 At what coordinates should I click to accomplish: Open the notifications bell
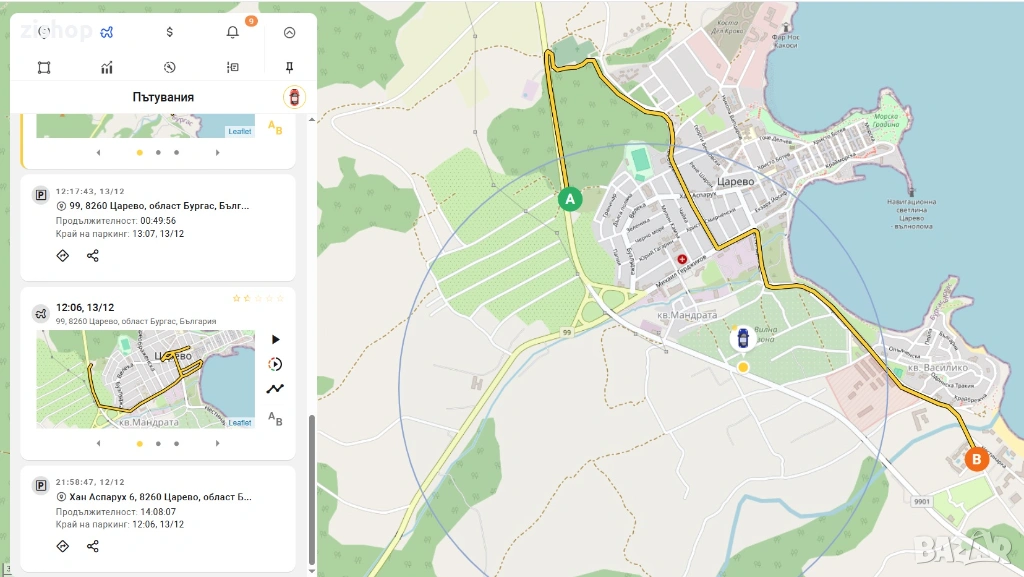pyautogui.click(x=233, y=32)
